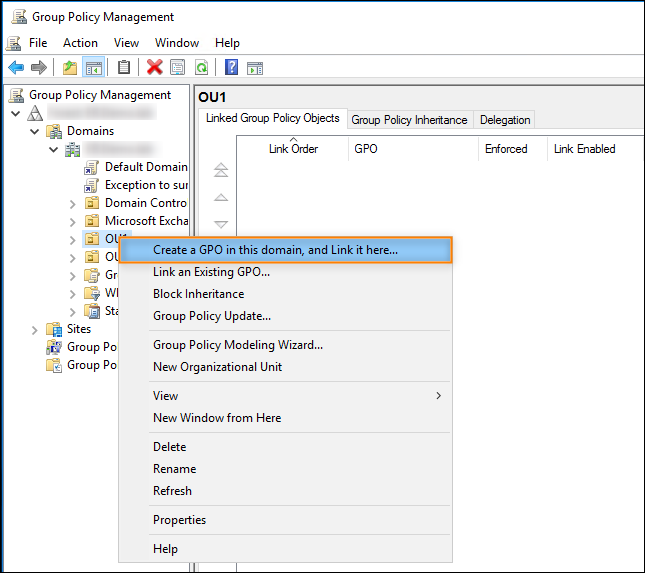
Task: Click the red Delete X toolbar icon
Action: [154, 68]
